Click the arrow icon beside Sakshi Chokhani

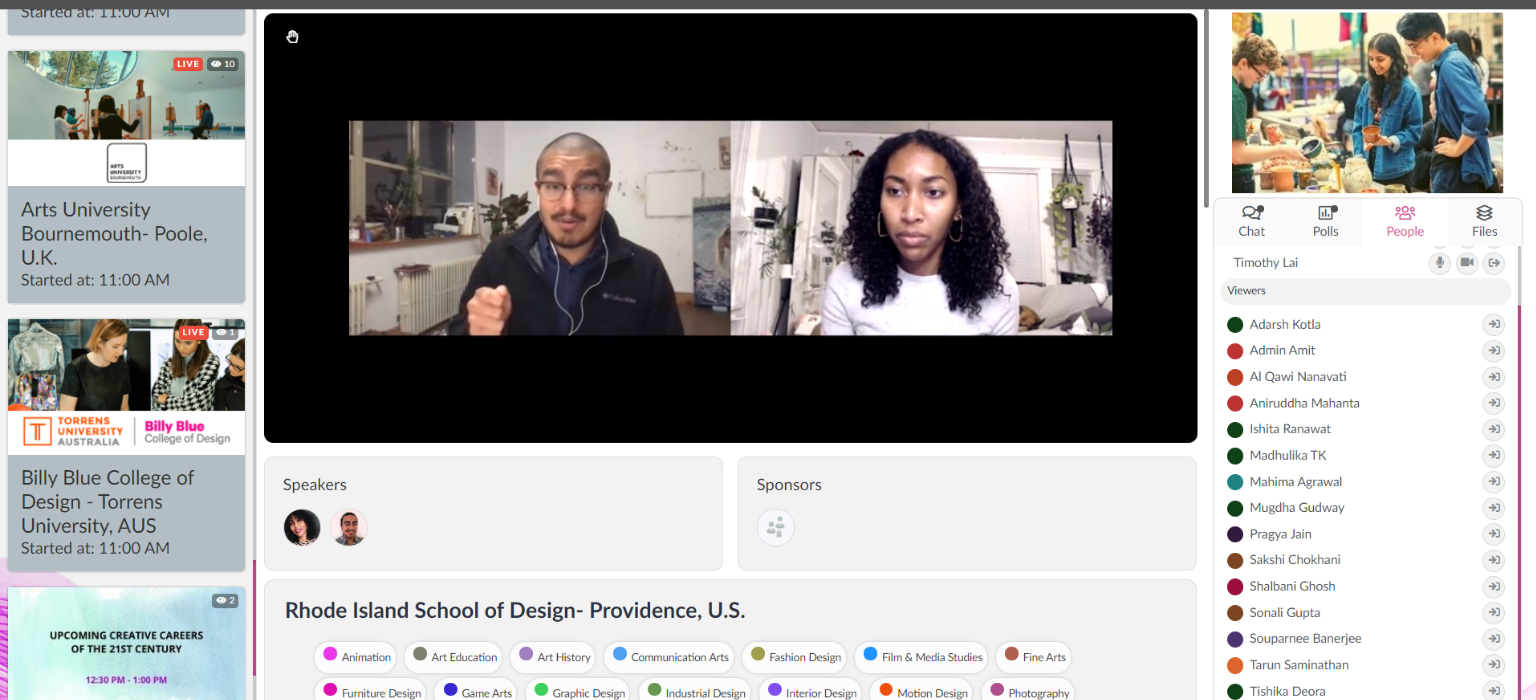[1493, 560]
